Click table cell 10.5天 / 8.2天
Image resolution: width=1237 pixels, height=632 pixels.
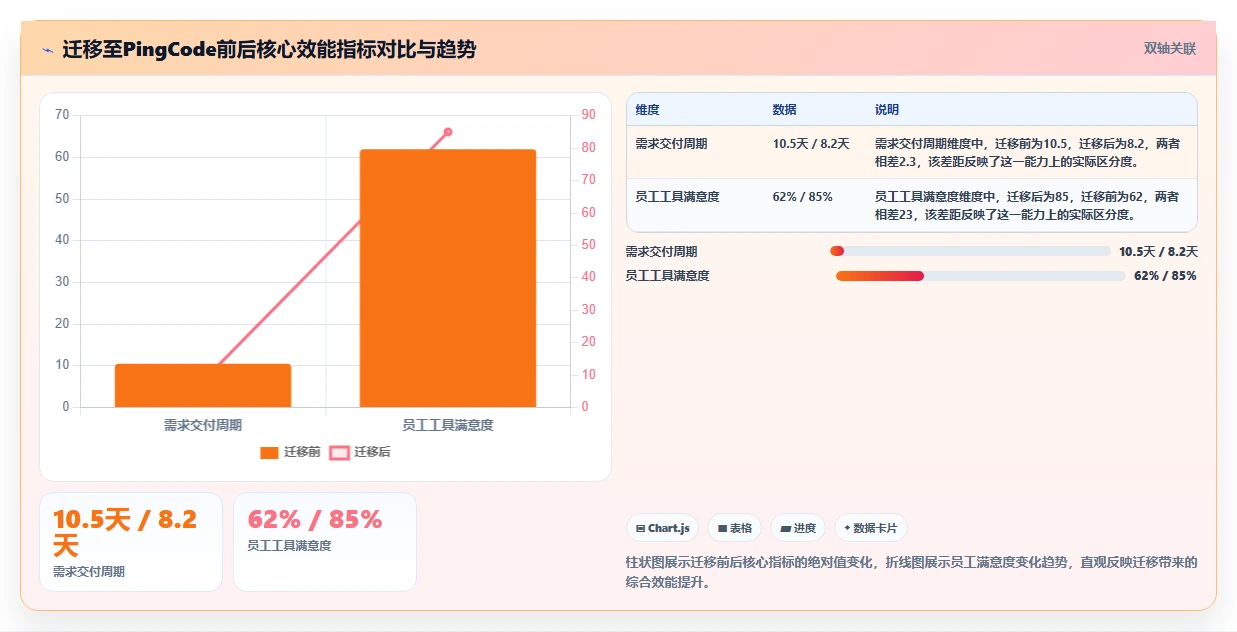pyautogui.click(x=811, y=144)
